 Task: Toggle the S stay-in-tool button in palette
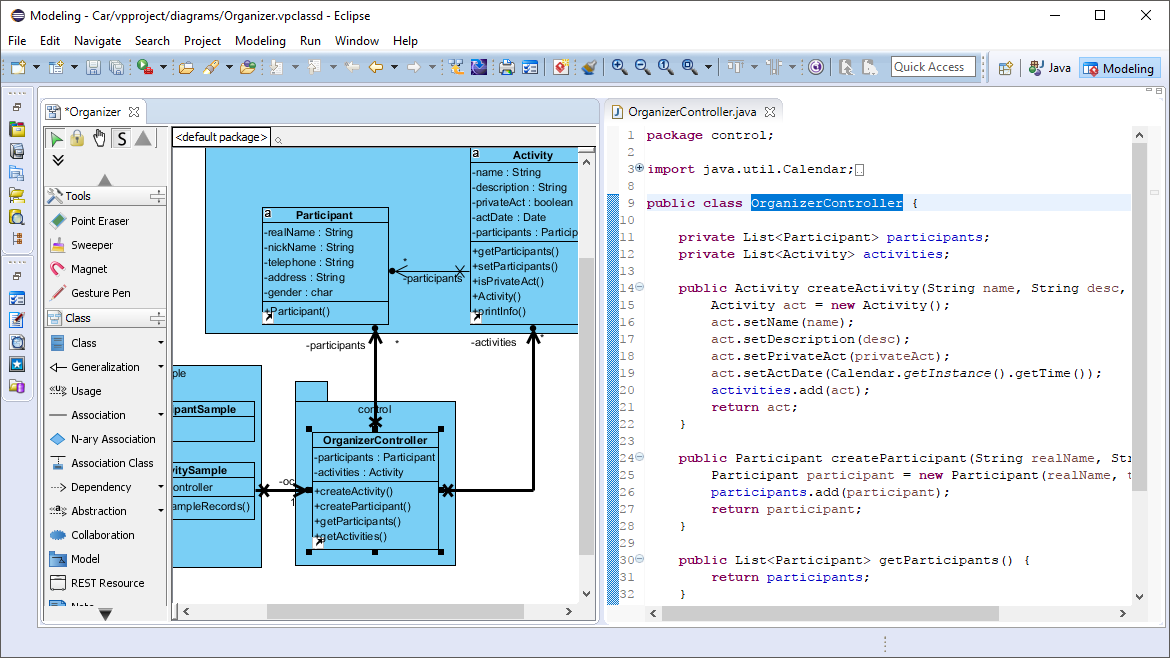click(x=122, y=138)
